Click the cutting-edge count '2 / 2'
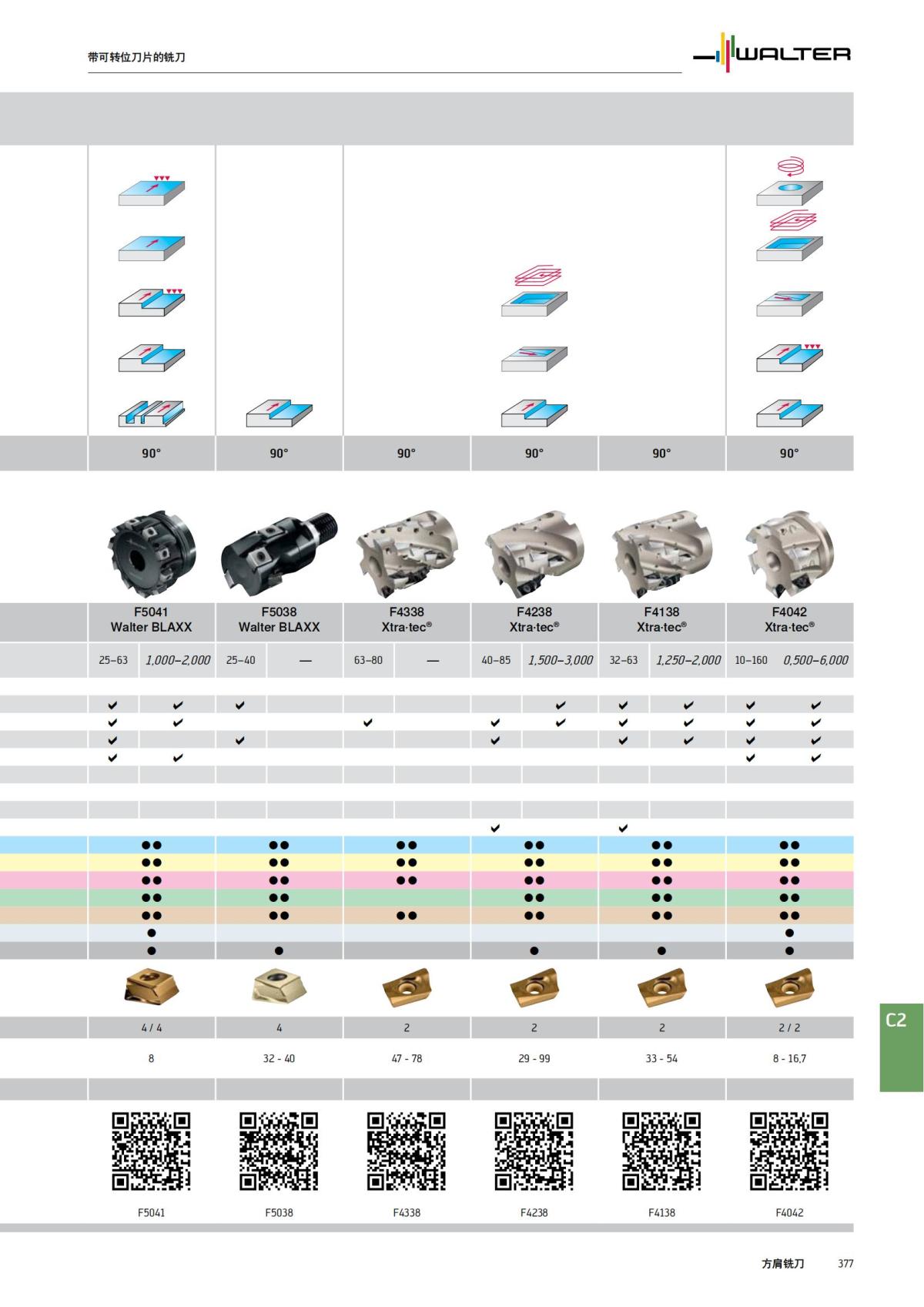Viewport: 924px width, 1307px height. [x=789, y=1027]
